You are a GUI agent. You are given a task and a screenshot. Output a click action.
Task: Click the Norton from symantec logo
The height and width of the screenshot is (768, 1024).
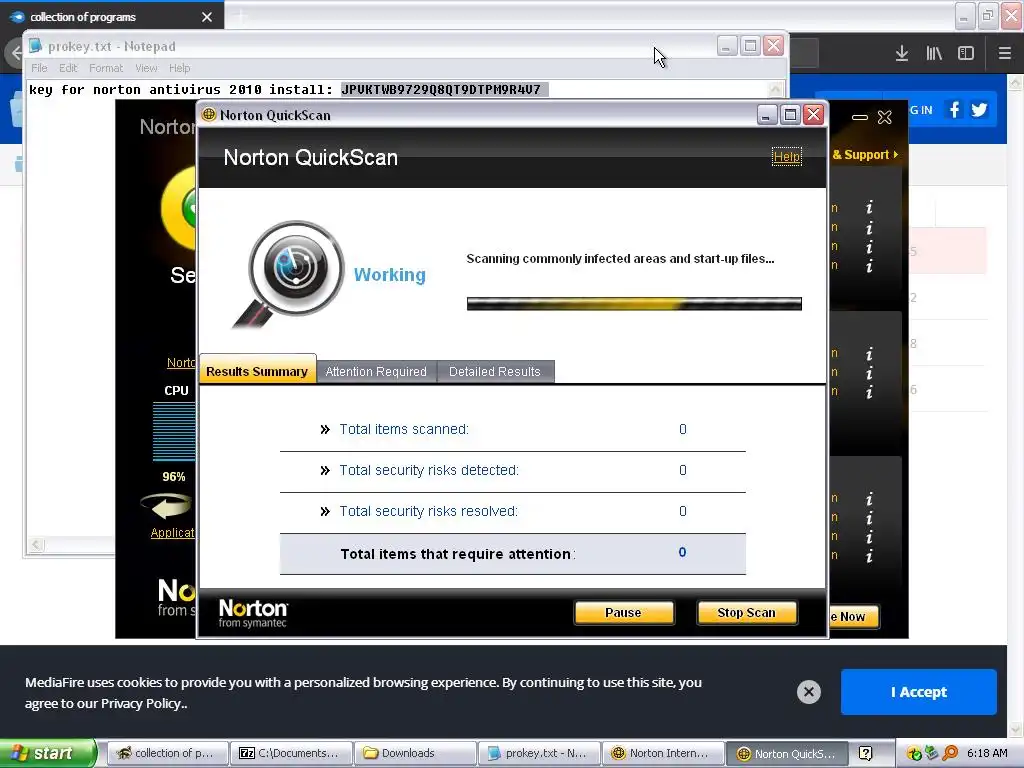coord(253,613)
